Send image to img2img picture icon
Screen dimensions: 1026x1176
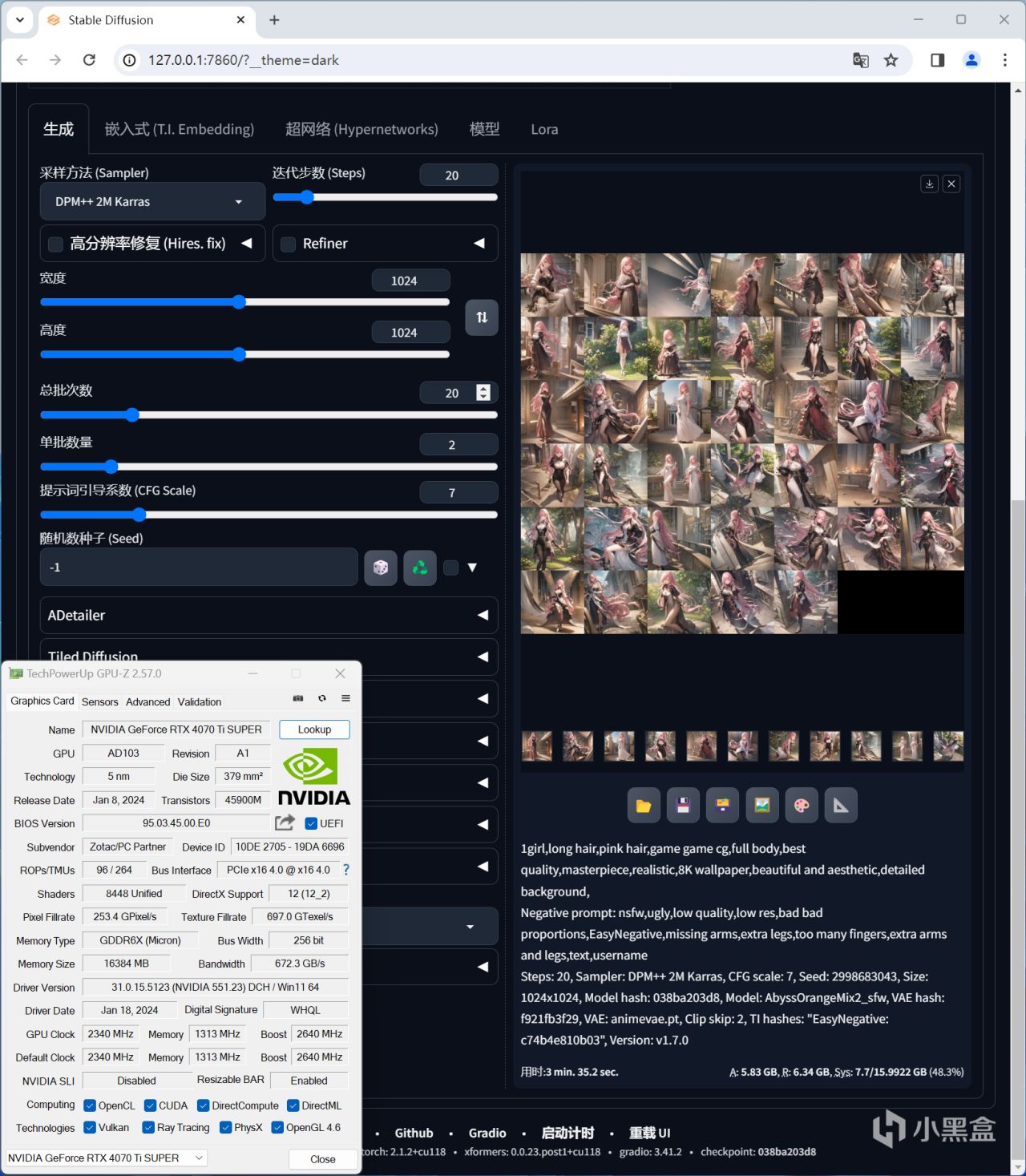[x=762, y=806]
